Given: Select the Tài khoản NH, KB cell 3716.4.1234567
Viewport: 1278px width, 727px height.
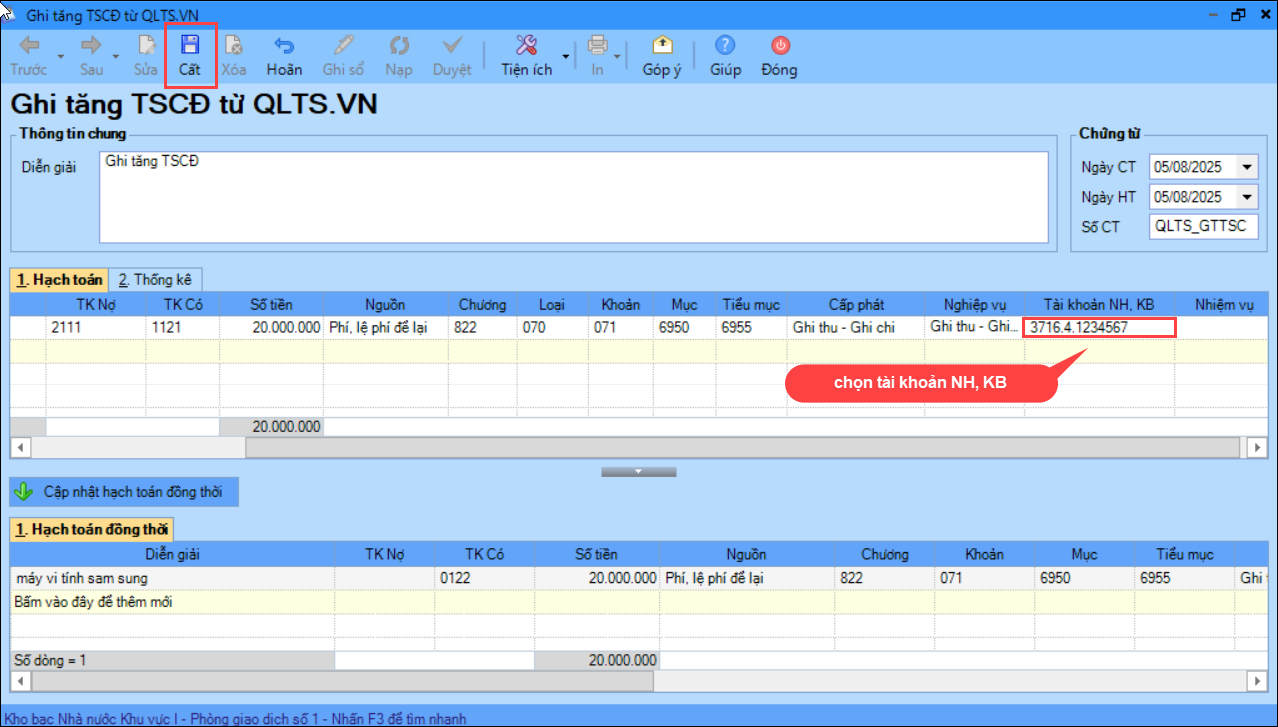Looking at the screenshot, I should pyautogui.click(x=1099, y=327).
